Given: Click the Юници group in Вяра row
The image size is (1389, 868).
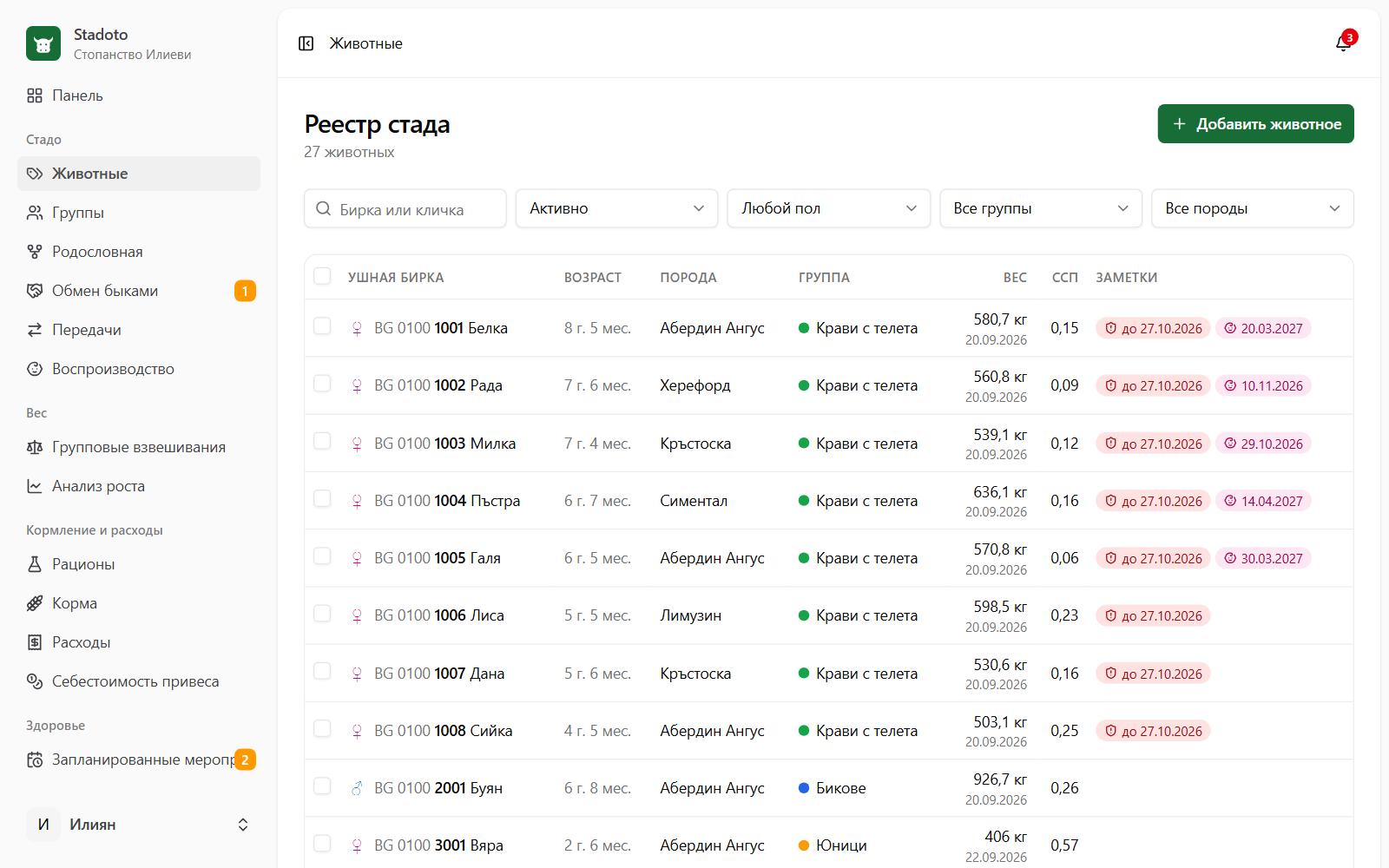Looking at the screenshot, I should coord(833,845).
